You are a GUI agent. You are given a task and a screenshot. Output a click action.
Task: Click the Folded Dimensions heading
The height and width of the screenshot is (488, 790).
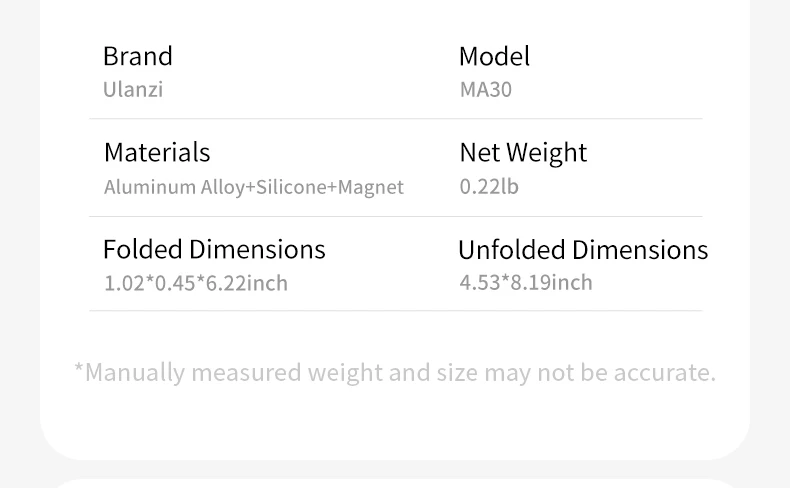[x=214, y=249]
